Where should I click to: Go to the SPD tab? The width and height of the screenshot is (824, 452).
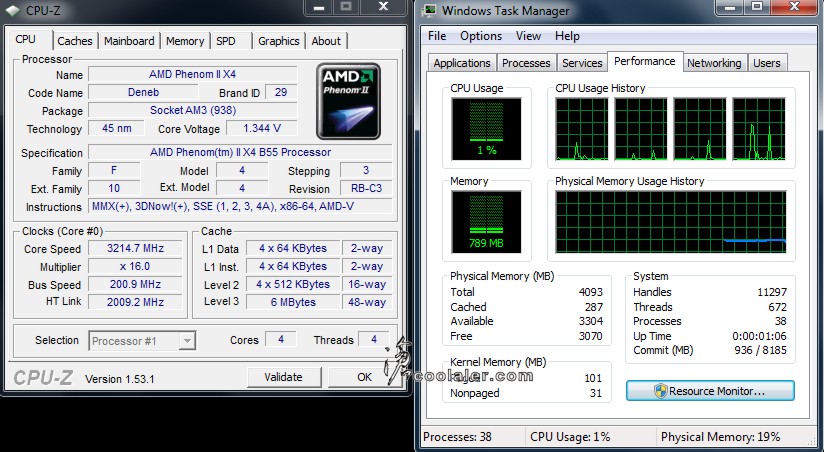(226, 41)
